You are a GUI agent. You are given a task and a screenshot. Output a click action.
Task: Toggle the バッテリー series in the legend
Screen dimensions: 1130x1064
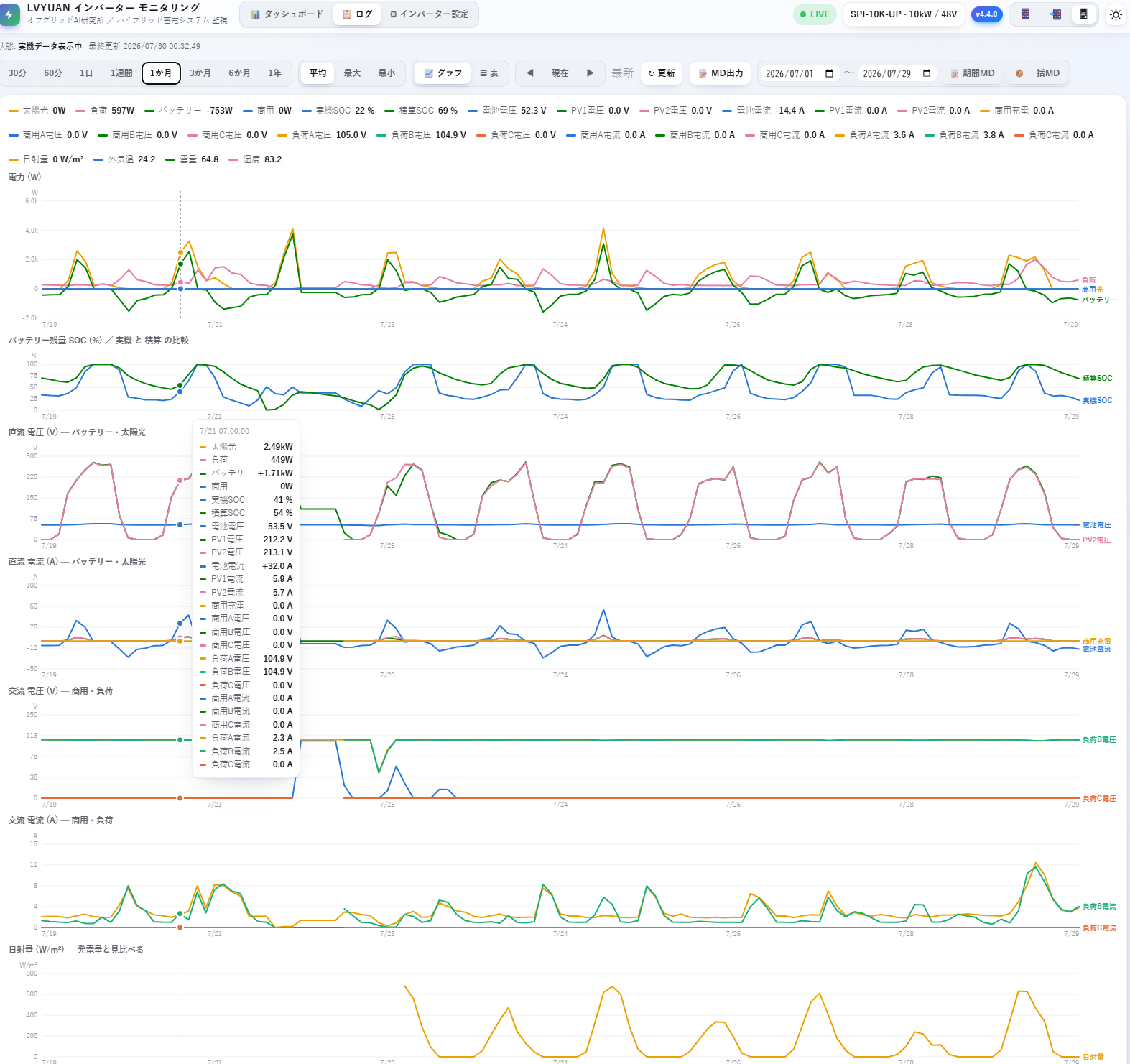click(188, 111)
